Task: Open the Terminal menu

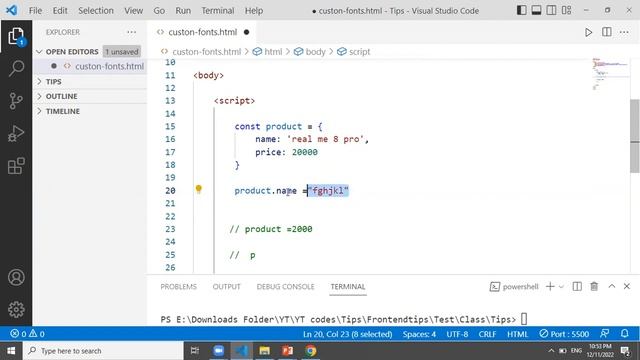Action: click(218, 11)
